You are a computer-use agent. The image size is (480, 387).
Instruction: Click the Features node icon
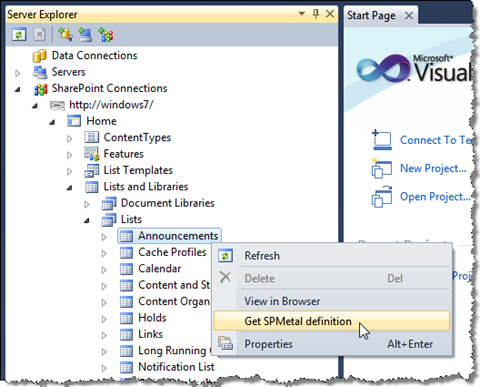[91, 154]
